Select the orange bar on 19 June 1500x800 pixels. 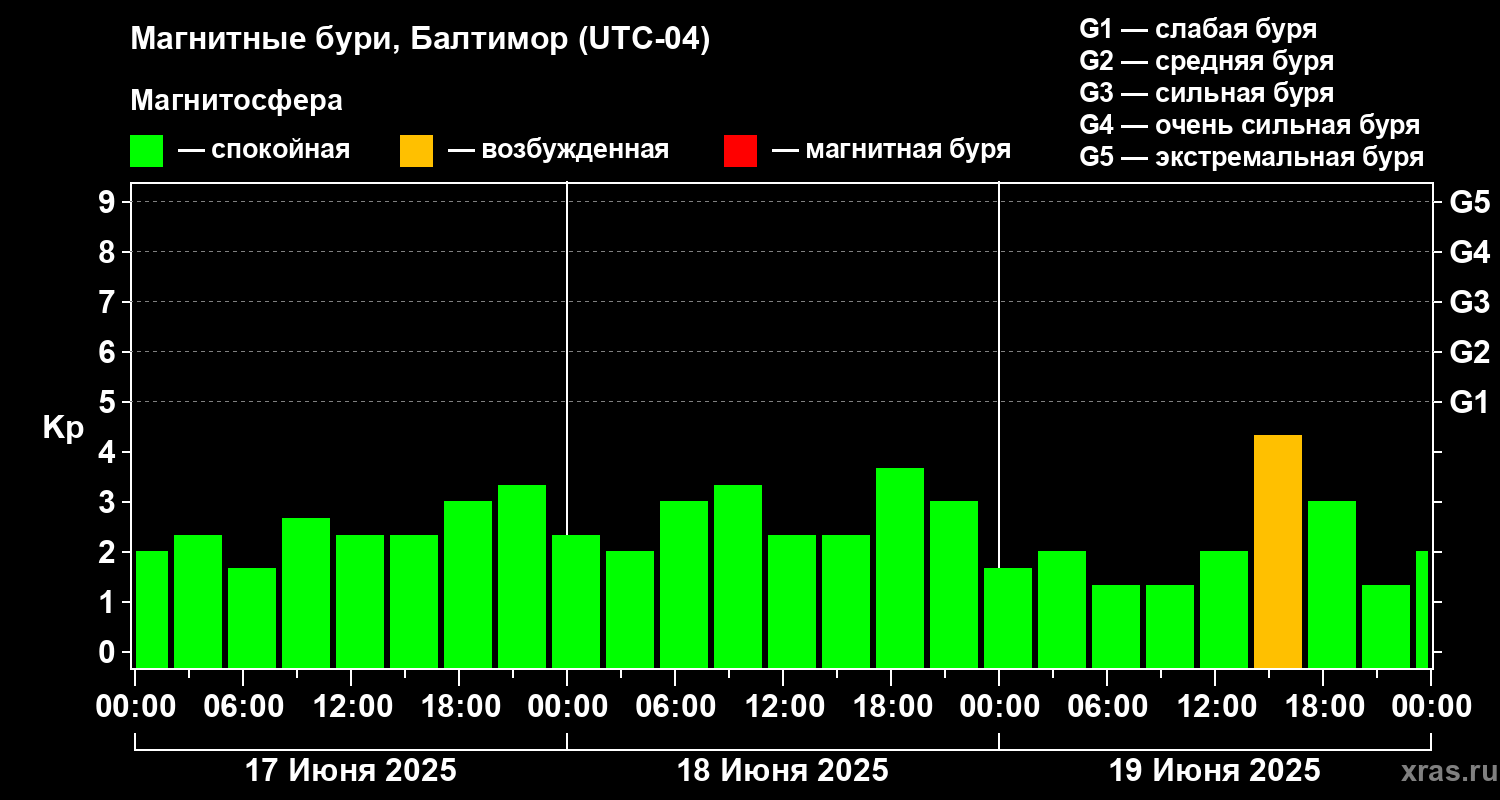pos(1278,551)
